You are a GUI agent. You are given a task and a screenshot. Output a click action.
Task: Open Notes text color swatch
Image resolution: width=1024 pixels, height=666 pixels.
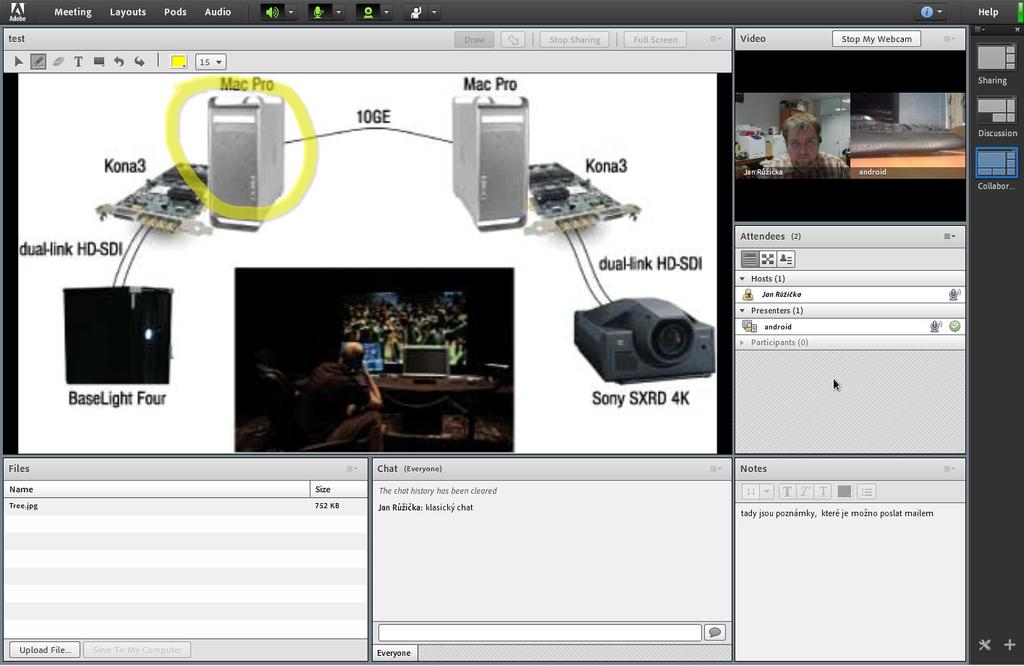(x=844, y=492)
